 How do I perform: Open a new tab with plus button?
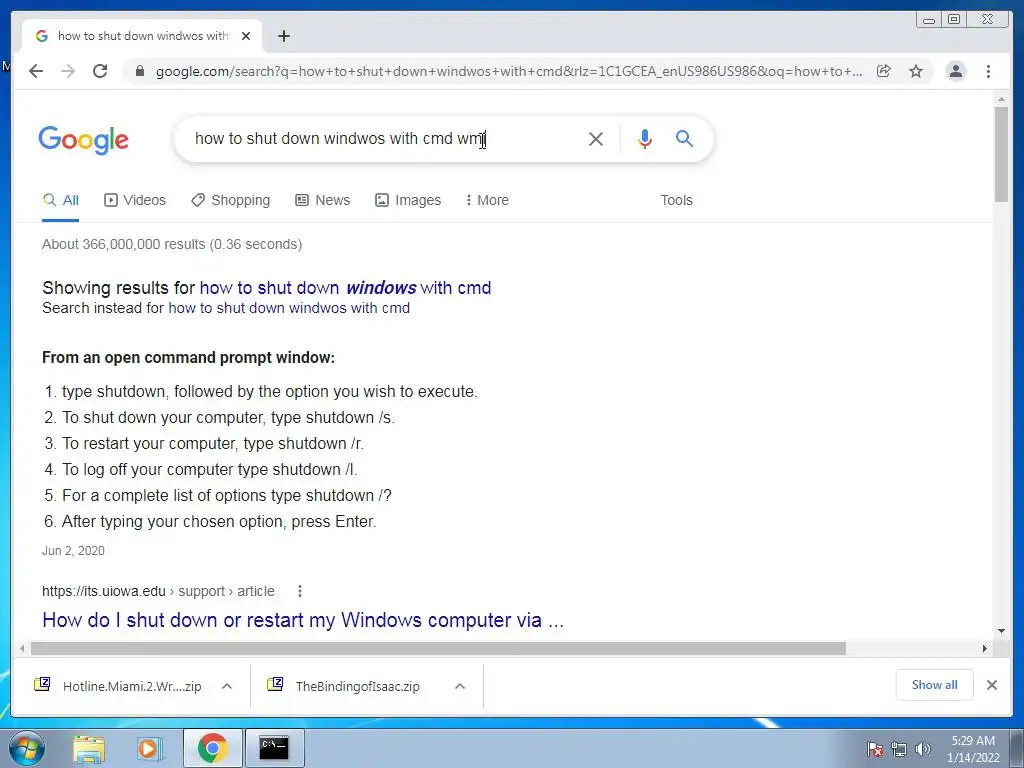(283, 36)
